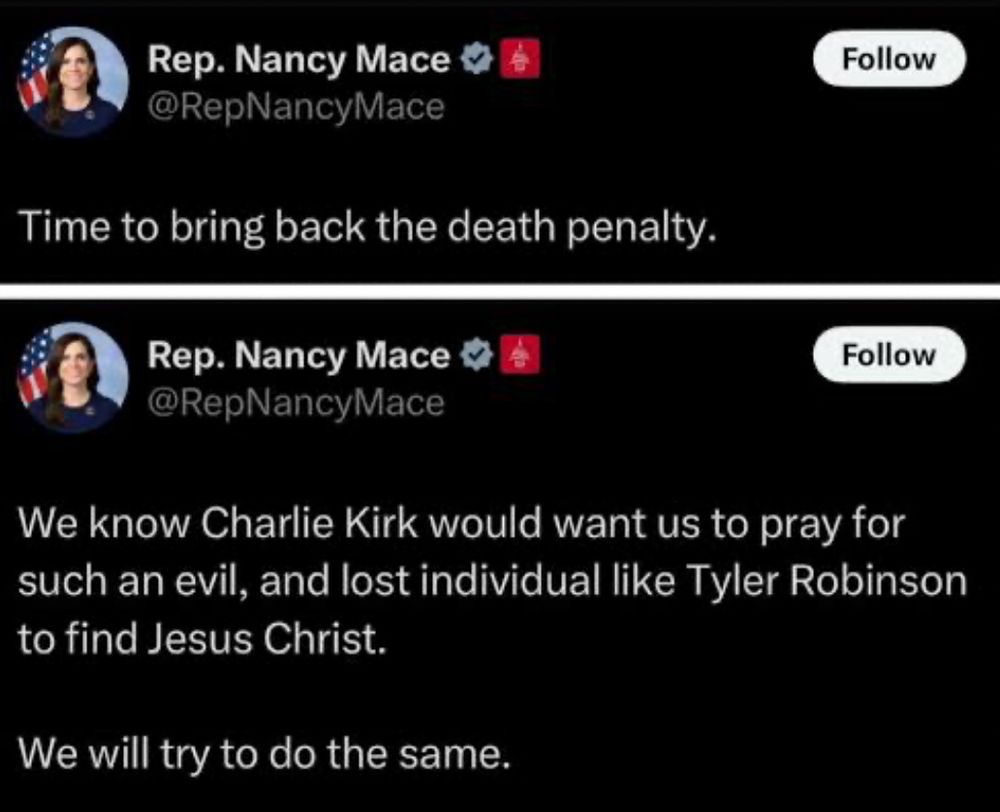Click the verified checkmark on the second tweet
Image resolution: width=1000 pixels, height=812 pixels.
477,352
